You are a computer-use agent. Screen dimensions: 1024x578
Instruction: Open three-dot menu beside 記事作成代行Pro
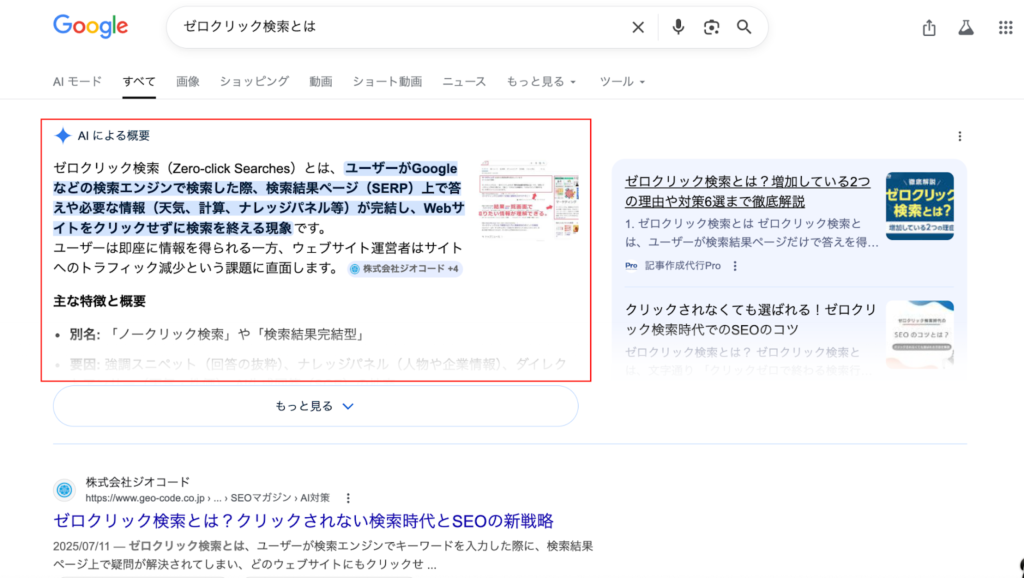[735, 266]
